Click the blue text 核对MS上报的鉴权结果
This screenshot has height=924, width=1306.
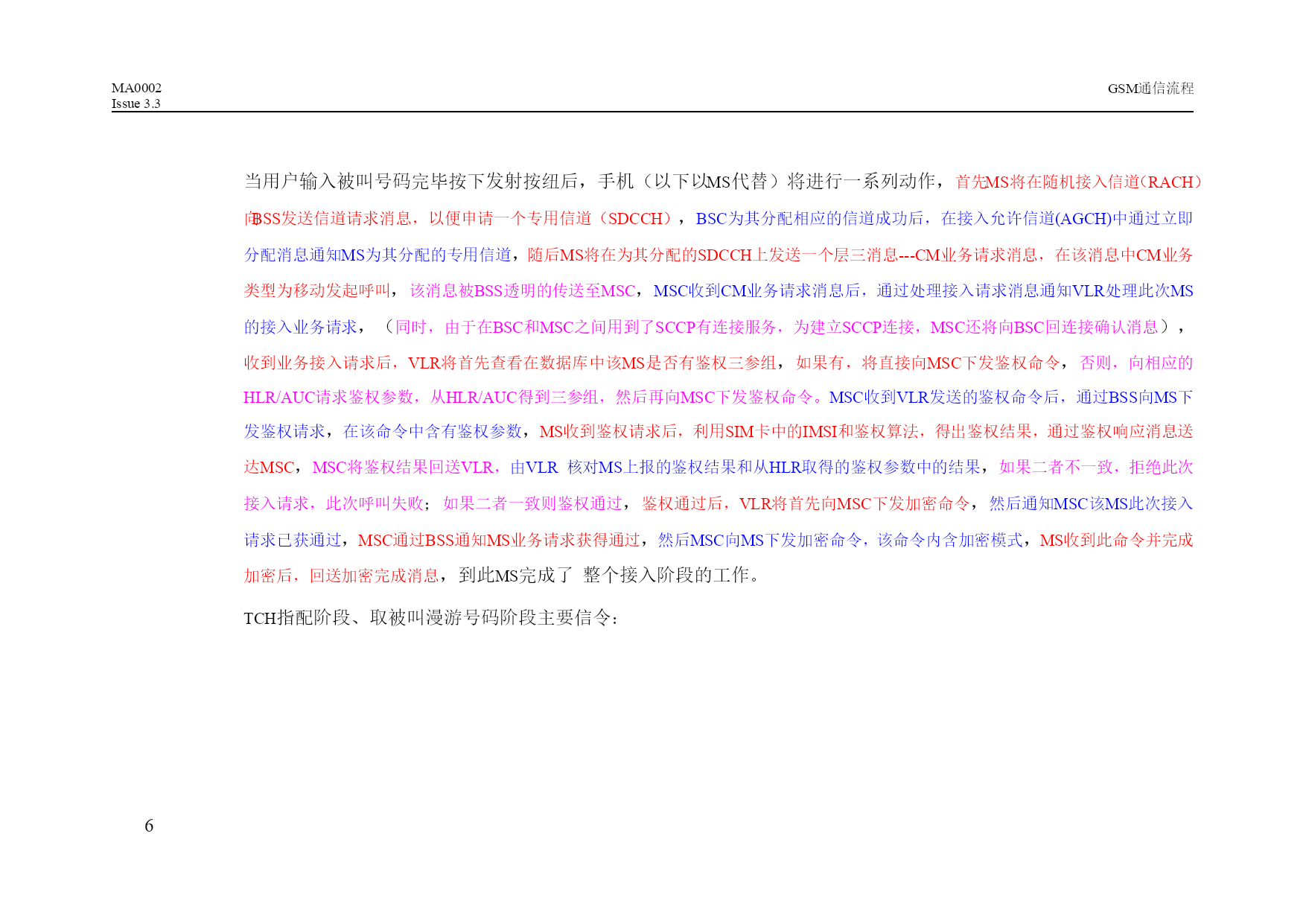[651, 467]
